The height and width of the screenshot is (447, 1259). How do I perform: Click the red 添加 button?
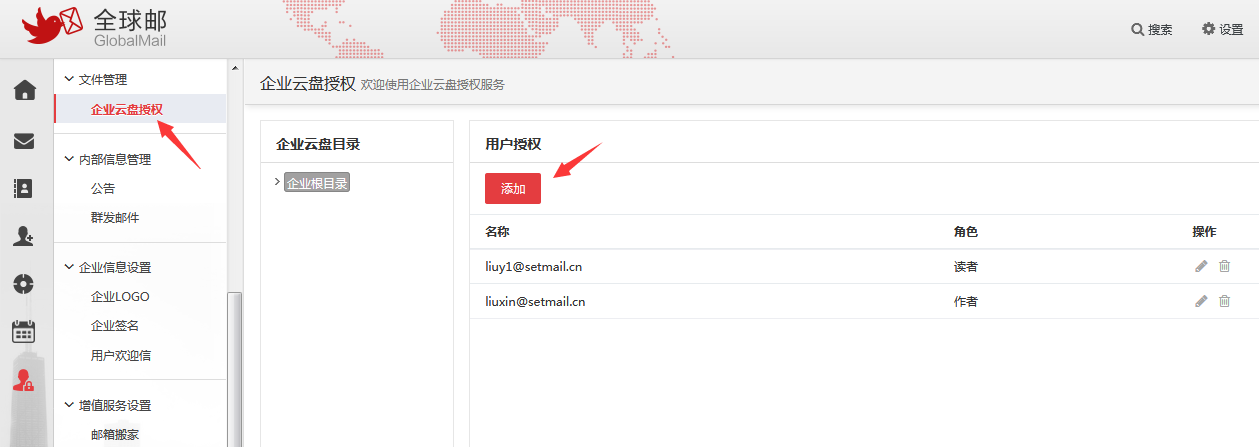[513, 188]
